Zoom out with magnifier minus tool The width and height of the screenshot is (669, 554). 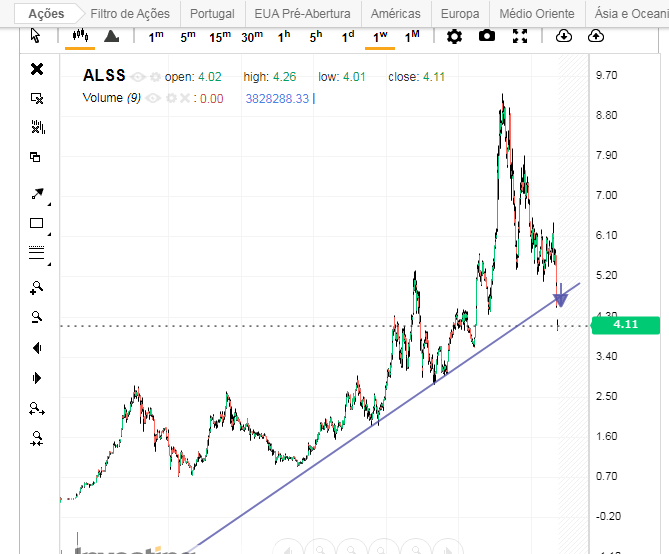pos(37,317)
